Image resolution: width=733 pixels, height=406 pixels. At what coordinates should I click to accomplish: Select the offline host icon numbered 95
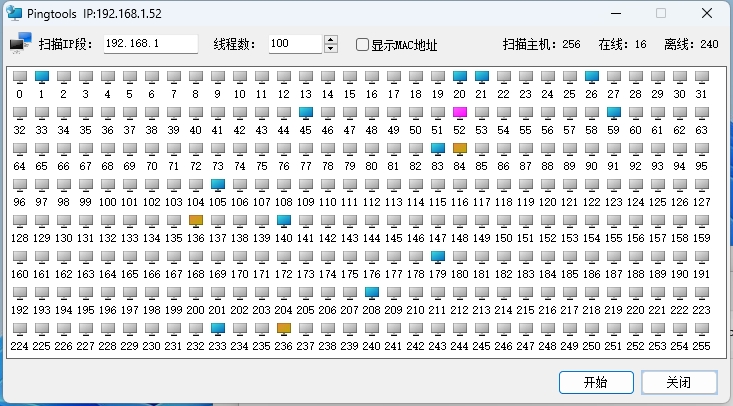702,149
